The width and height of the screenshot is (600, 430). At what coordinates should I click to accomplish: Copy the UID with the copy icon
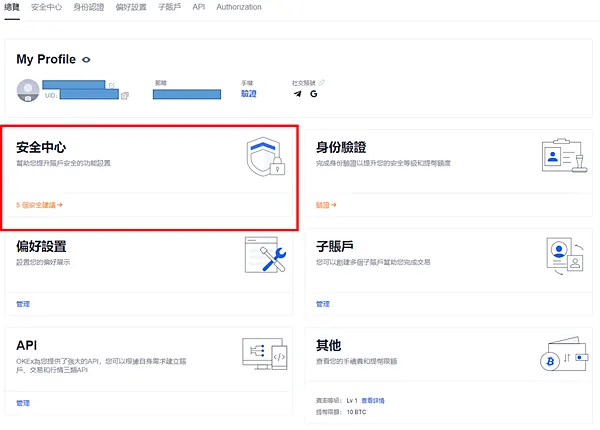[x=125, y=96]
